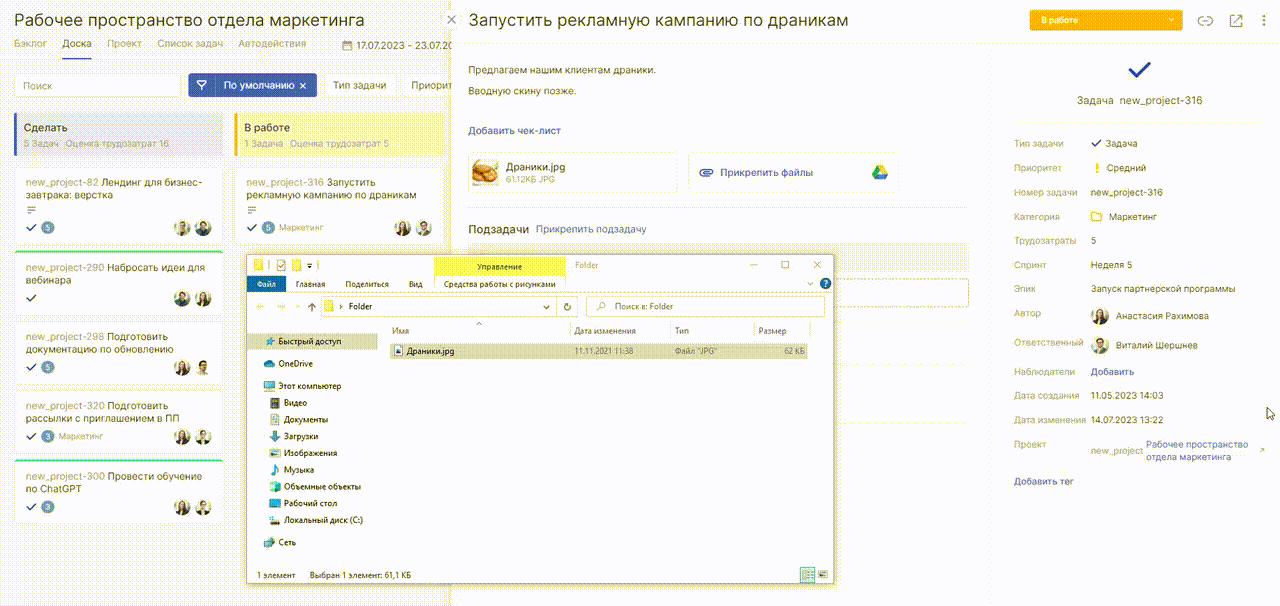1280x606 pixels.
Task: Click 'Прикрепить файлы' button
Action: [x=793, y=172]
